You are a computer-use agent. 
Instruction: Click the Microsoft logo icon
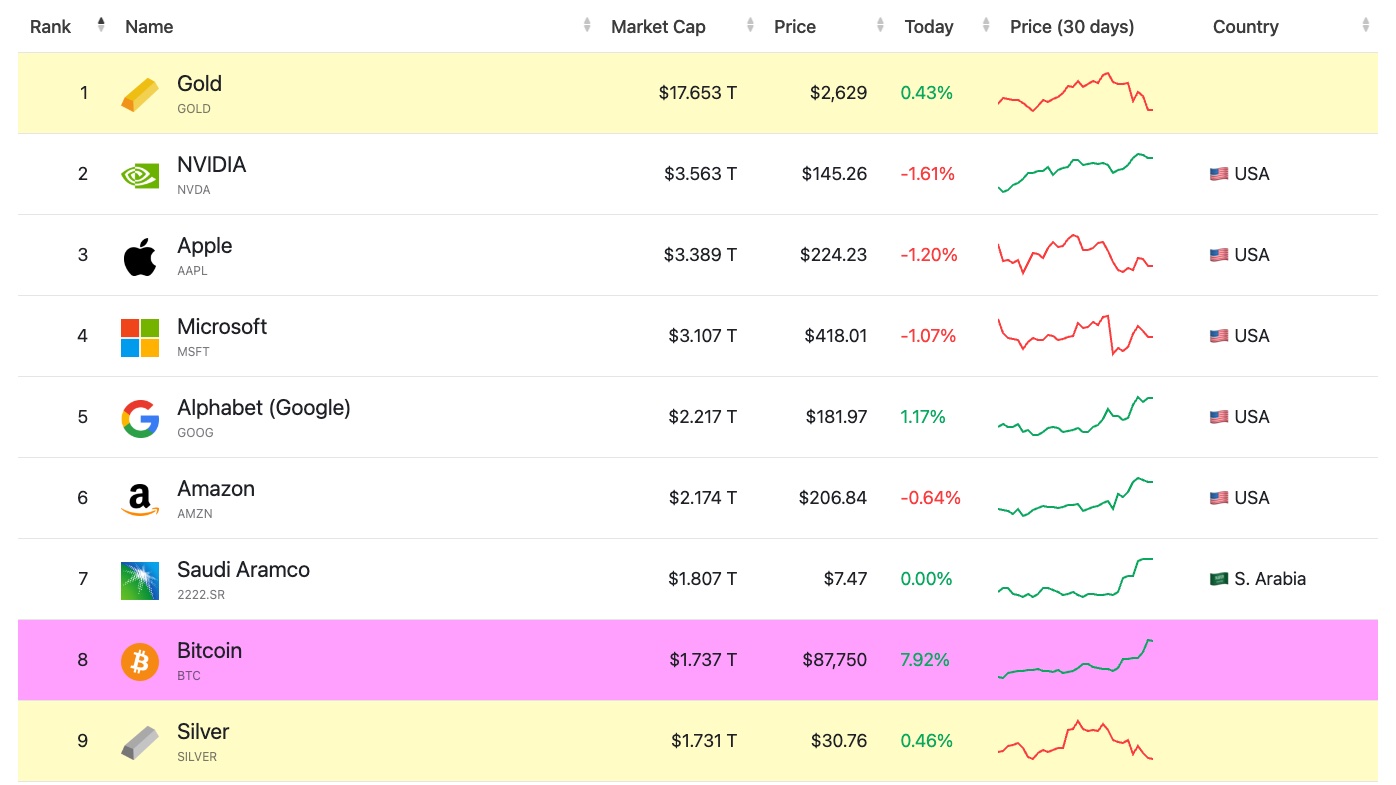coord(140,337)
